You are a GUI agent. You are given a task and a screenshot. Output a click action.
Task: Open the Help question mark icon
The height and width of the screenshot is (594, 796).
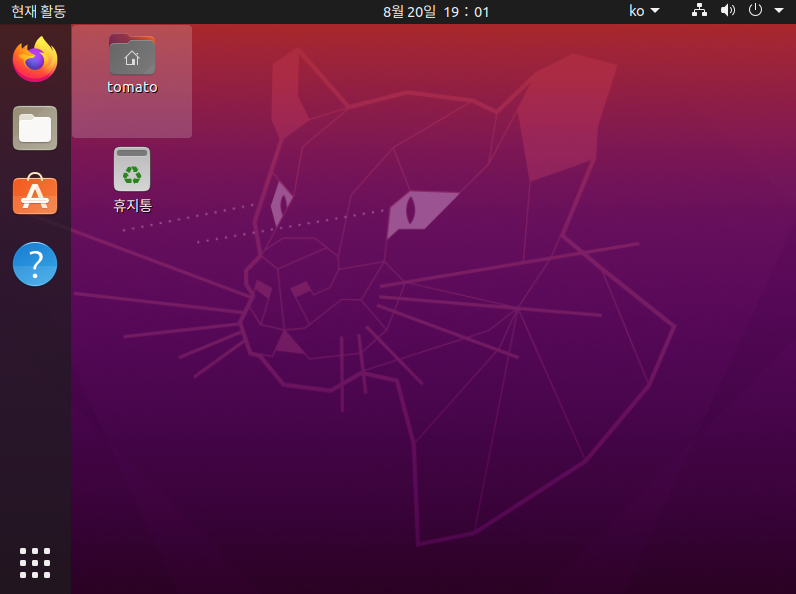click(35, 264)
